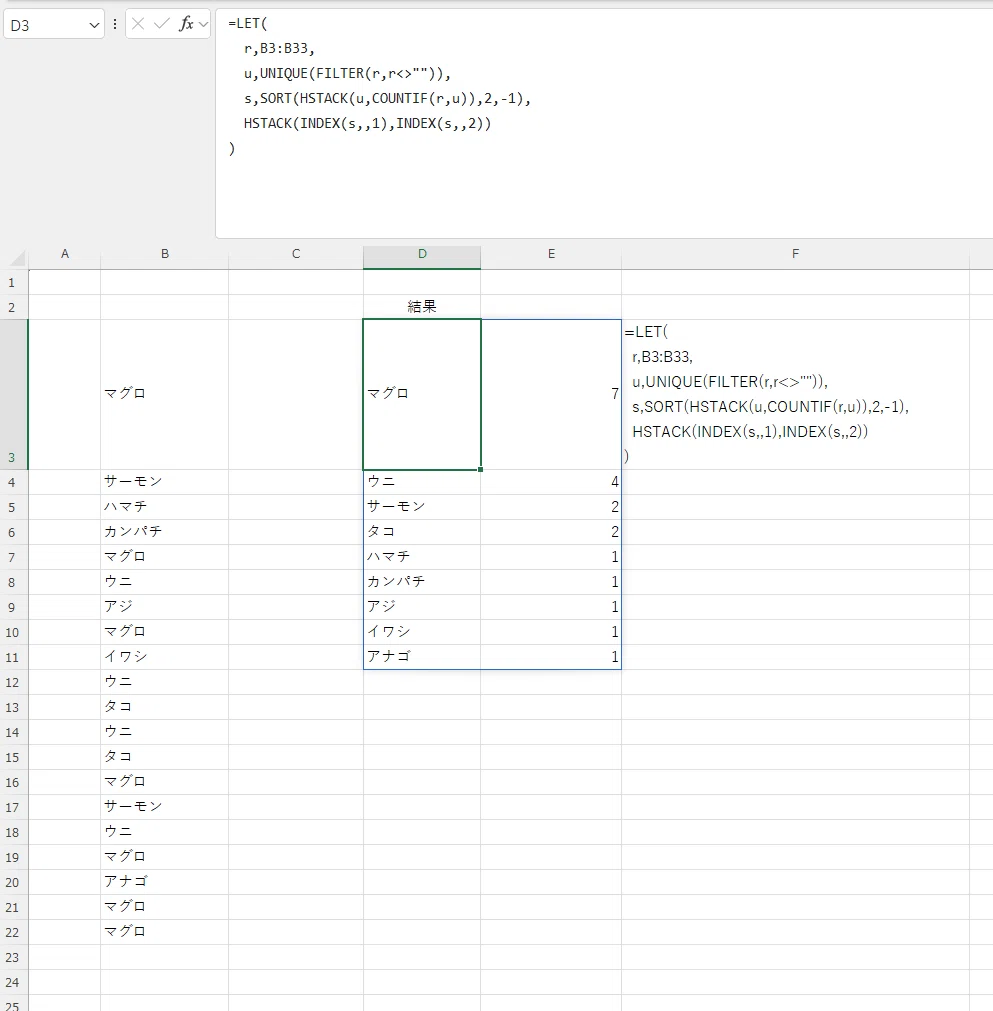
Task: Click cell D6 containing タコ
Action: tap(422, 532)
